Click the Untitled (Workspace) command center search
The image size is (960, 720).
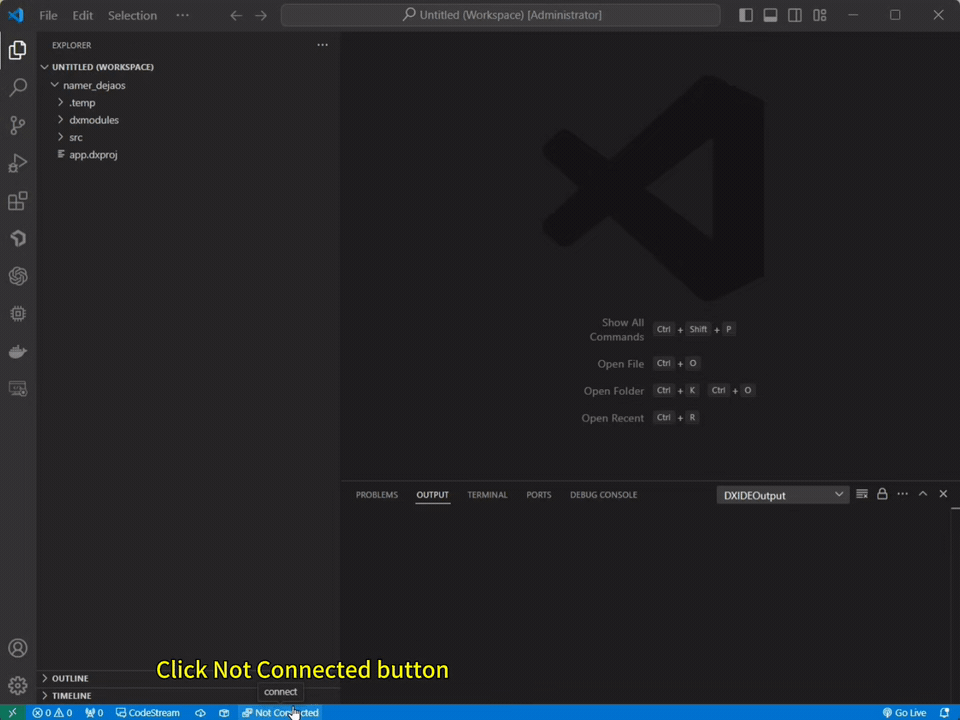coord(500,15)
